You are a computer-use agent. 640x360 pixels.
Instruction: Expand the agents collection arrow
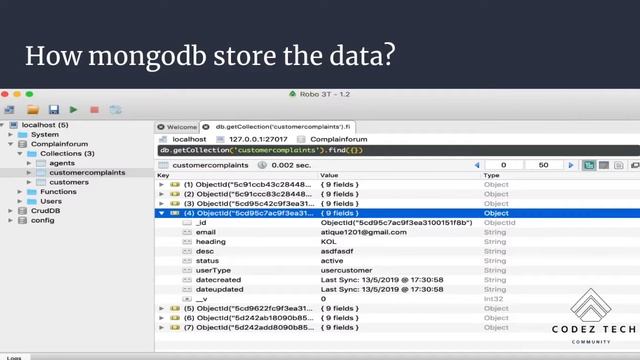pyautogui.click(x=29, y=163)
